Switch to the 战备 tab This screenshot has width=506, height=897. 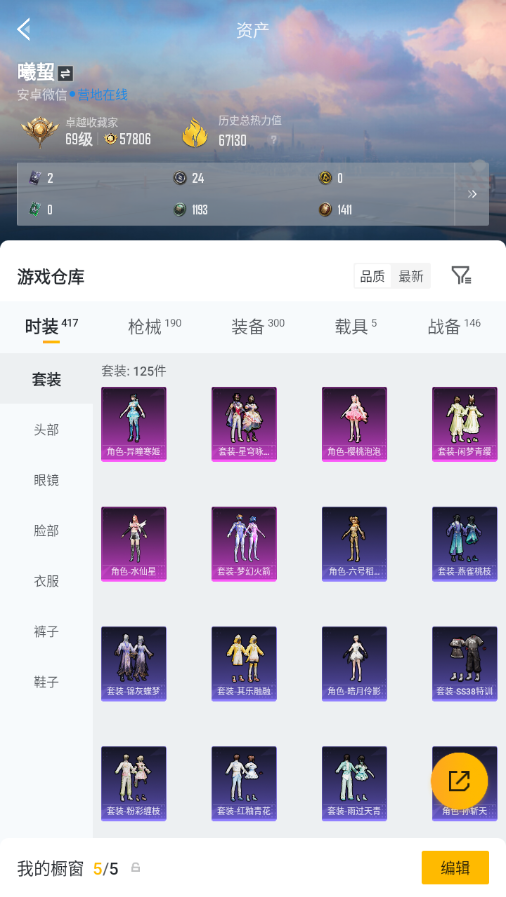pyautogui.click(x=454, y=327)
